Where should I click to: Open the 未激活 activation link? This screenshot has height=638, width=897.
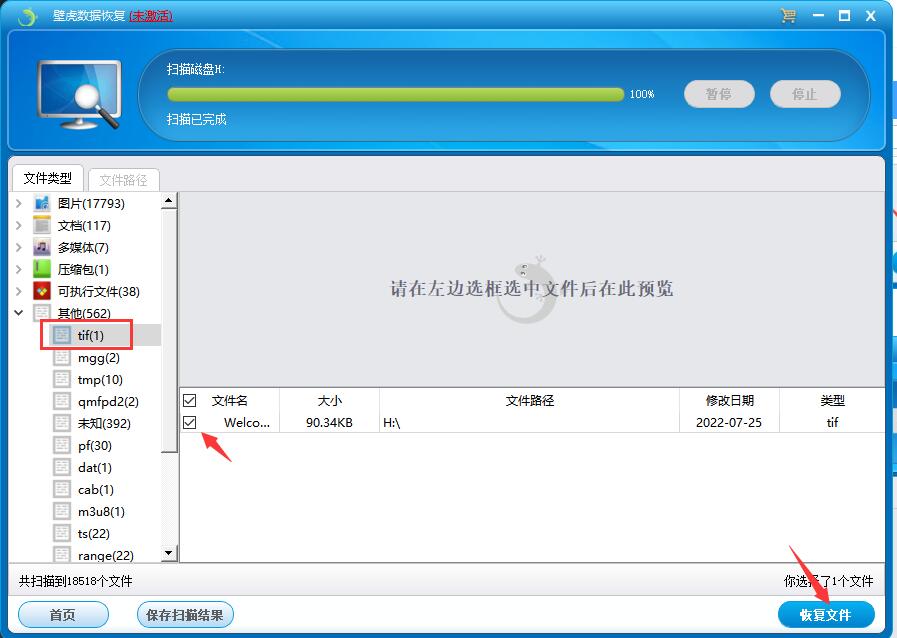[150, 16]
